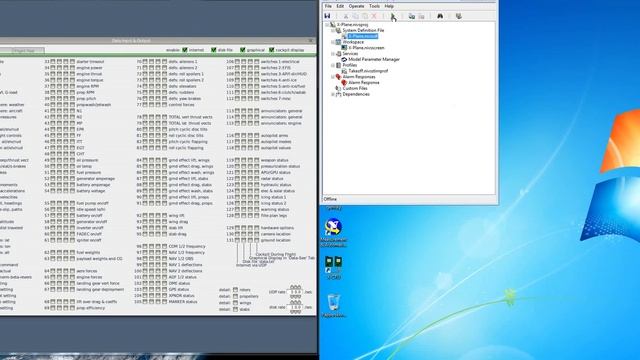Screen dimensions: 640x360
Task: Select Custom Files in the project tree
Action: 355,88
